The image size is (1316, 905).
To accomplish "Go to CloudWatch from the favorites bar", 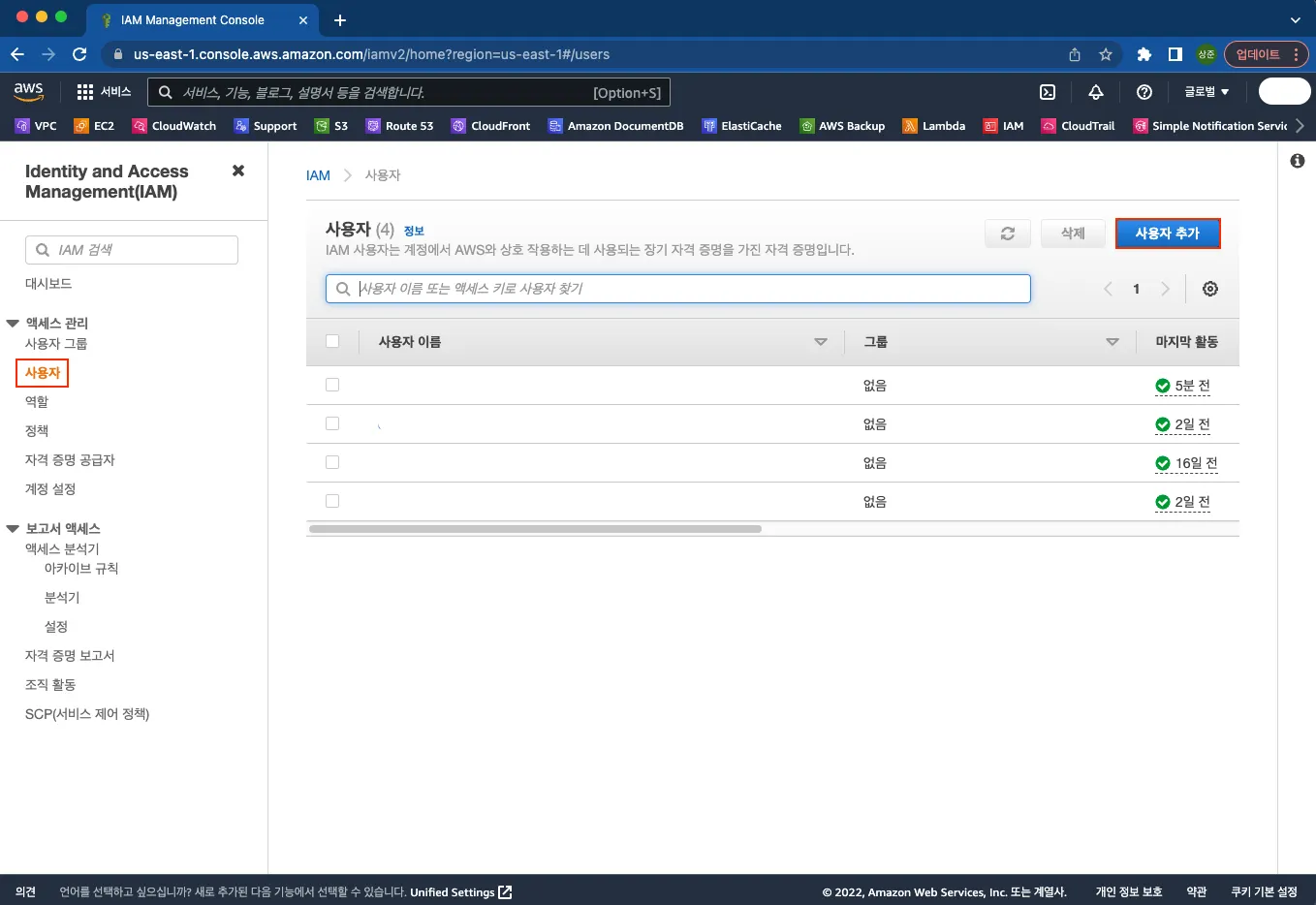I will 174,126.
